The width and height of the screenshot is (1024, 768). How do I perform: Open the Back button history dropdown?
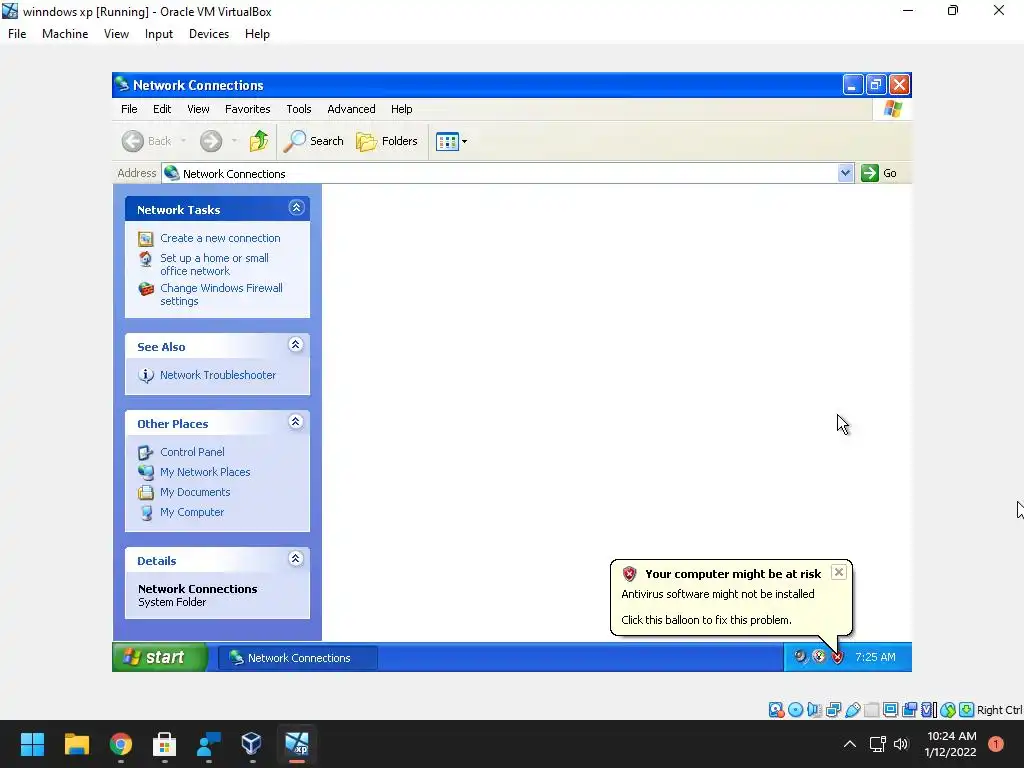pyautogui.click(x=184, y=141)
